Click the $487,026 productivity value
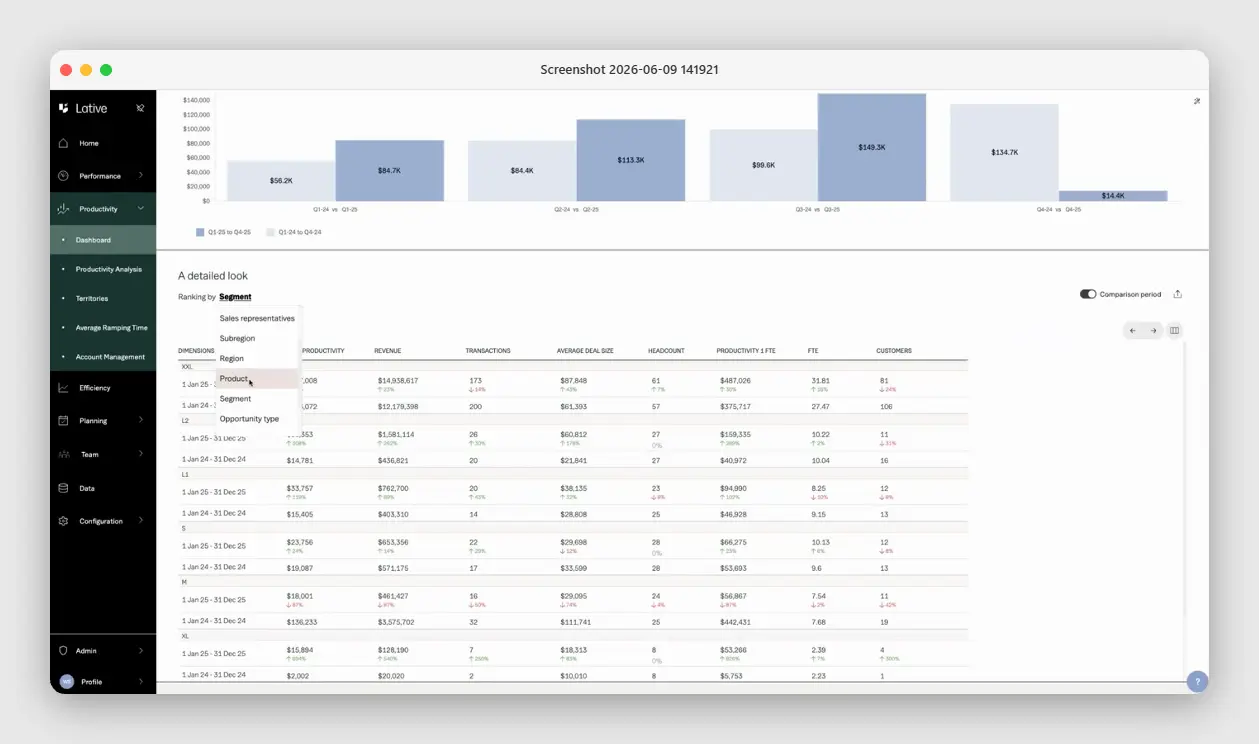This screenshot has width=1259, height=744. (735, 381)
